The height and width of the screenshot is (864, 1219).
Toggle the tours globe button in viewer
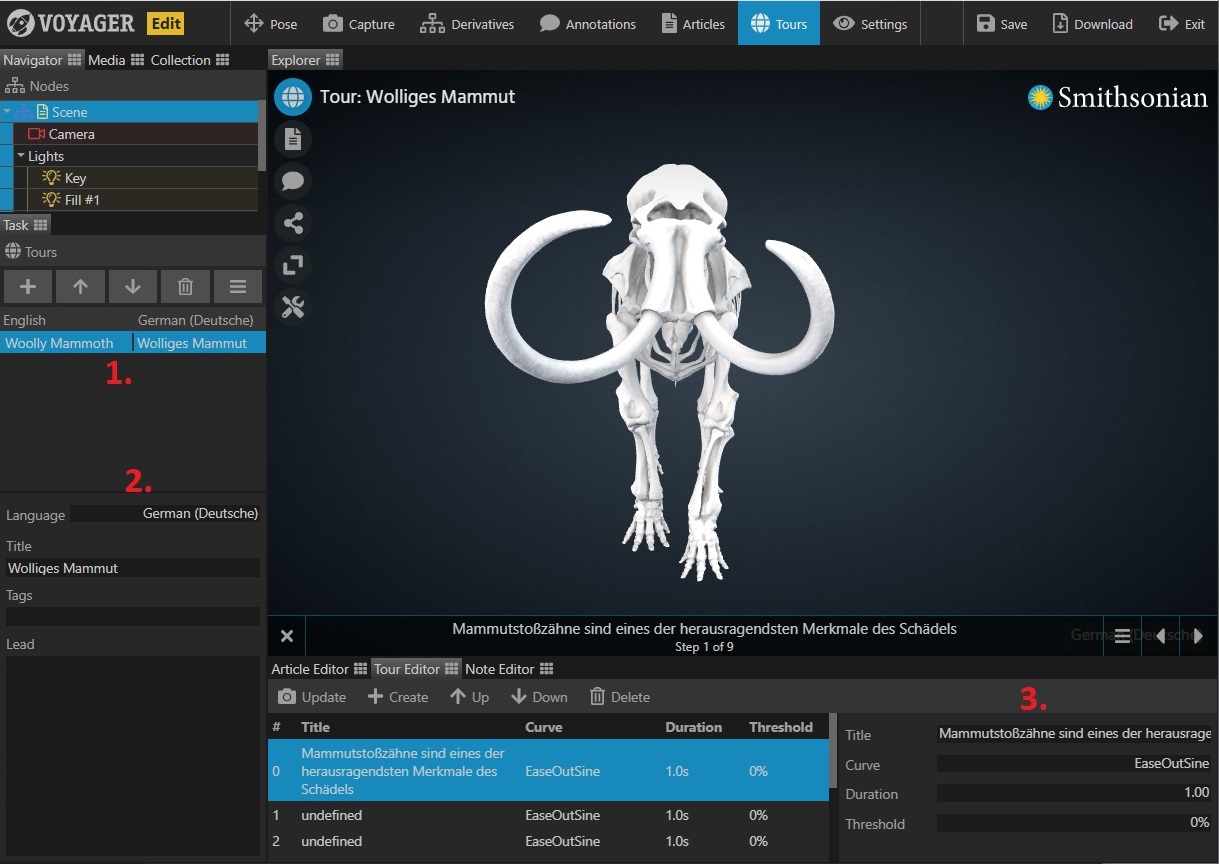[x=293, y=97]
